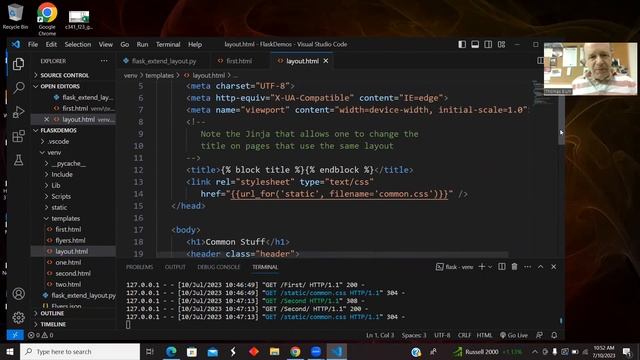
Task: Click the Go Live status bar button
Action: (x=513, y=335)
